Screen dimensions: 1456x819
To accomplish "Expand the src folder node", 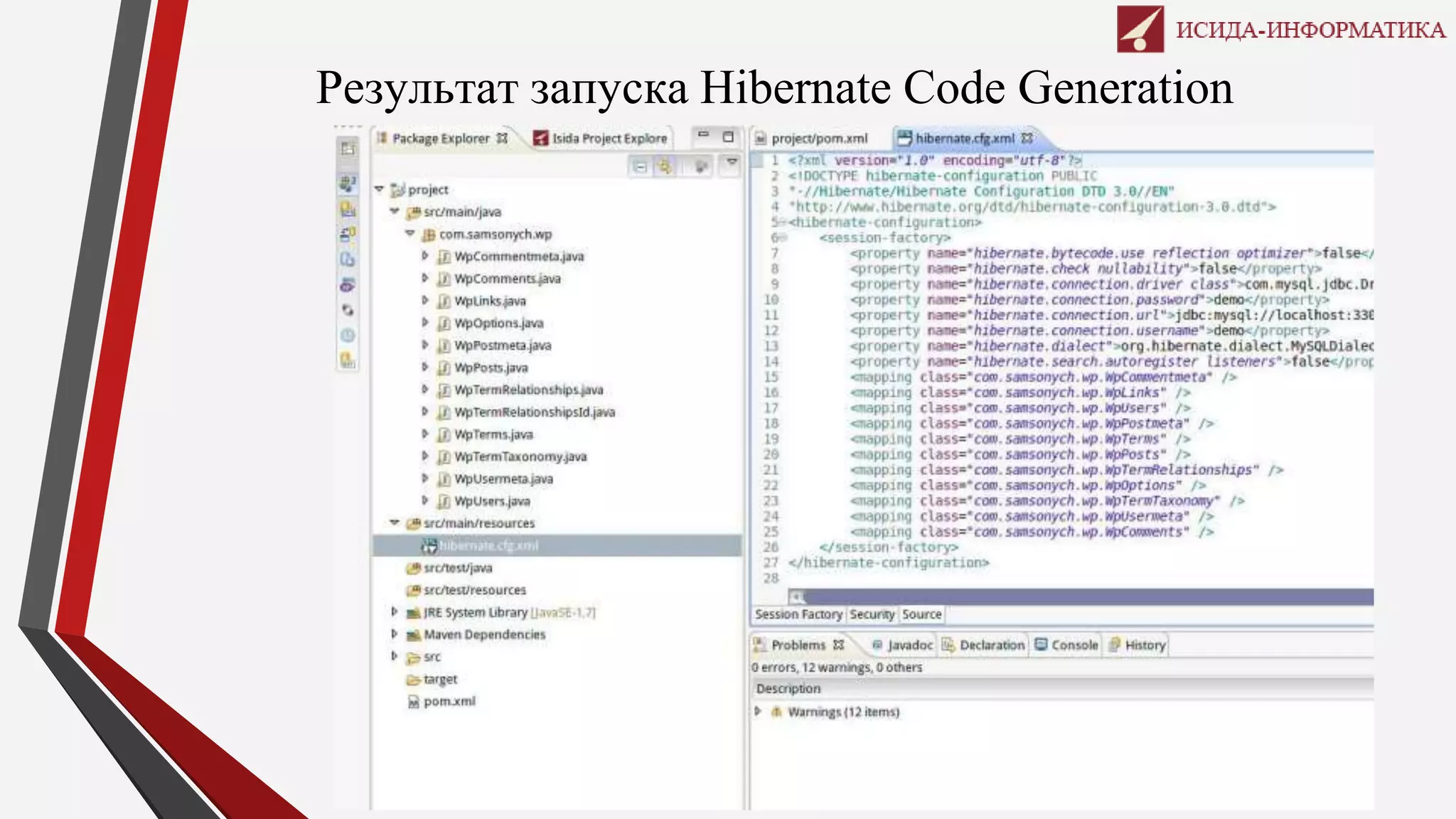I will click(x=395, y=656).
